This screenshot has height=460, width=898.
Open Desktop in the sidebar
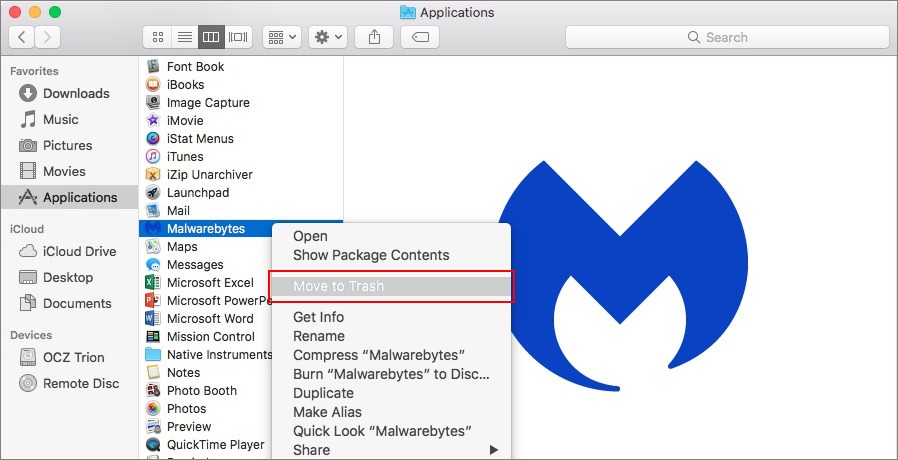coord(69,277)
